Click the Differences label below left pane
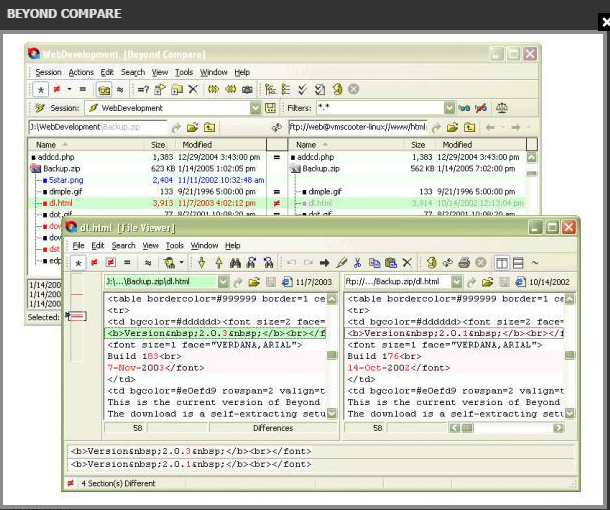610x510 pixels. (x=273, y=428)
